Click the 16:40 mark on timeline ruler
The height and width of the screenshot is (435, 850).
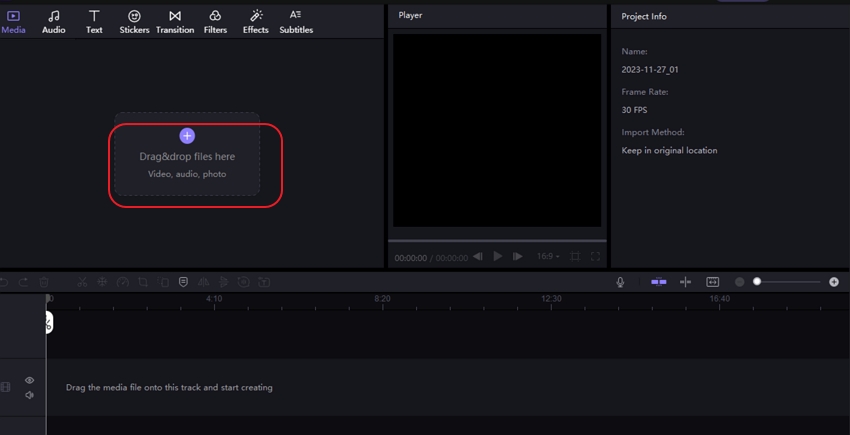720,299
